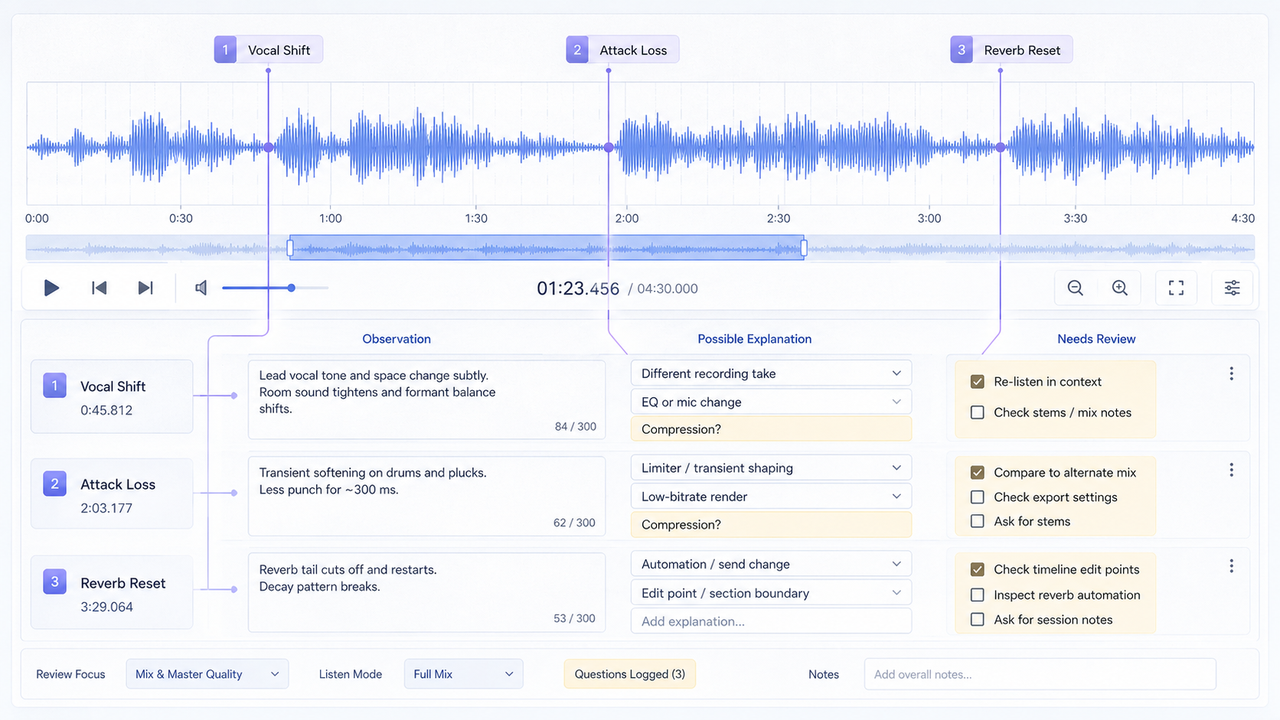Zoom out the waveform
The image size is (1280, 720).
click(1075, 288)
